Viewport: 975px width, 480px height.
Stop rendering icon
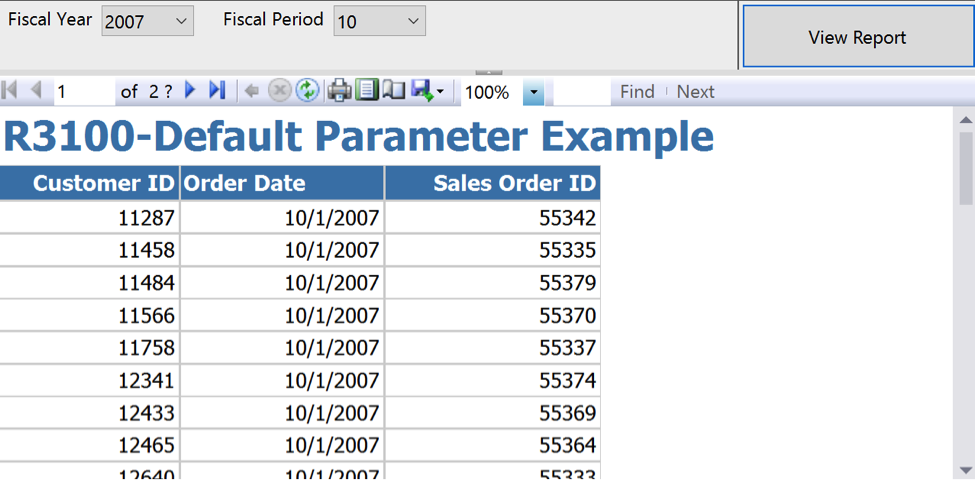pyautogui.click(x=280, y=91)
